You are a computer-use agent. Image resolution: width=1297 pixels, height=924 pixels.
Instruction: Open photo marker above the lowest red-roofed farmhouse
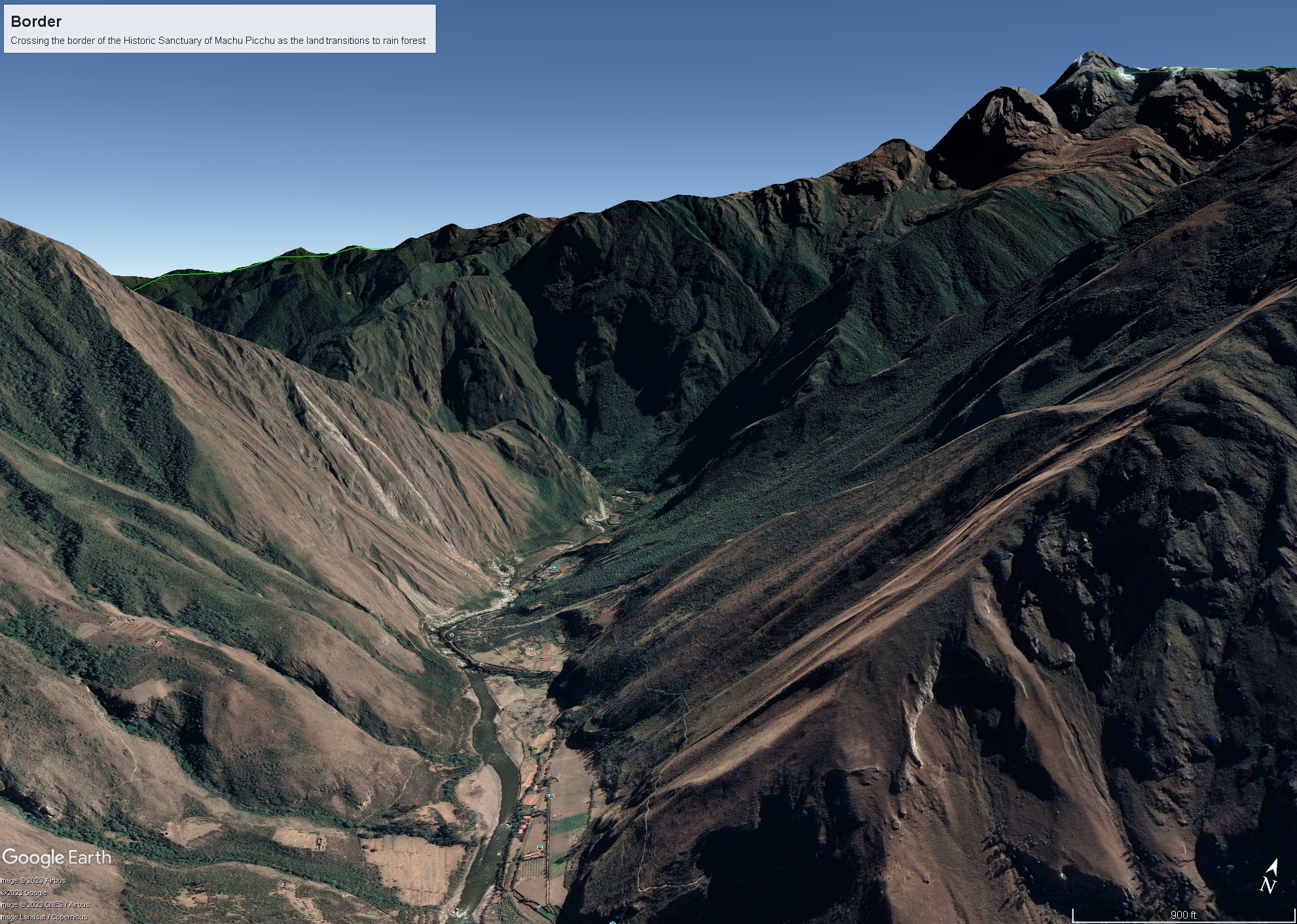point(539,847)
